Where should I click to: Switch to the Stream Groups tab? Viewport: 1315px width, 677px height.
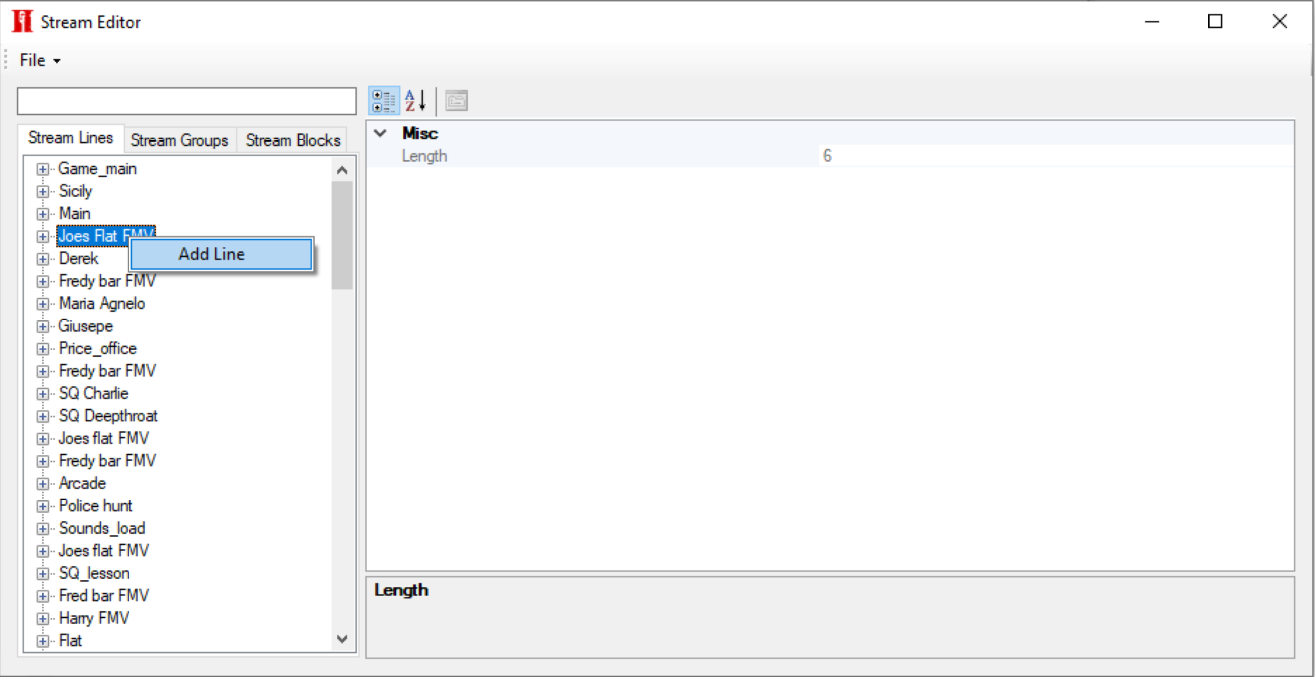point(180,140)
